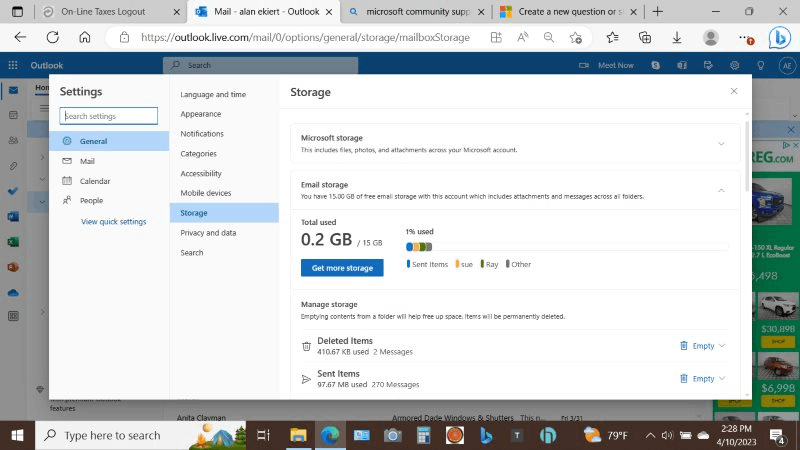Click the zoom out magnifier in address bar

tap(549, 37)
